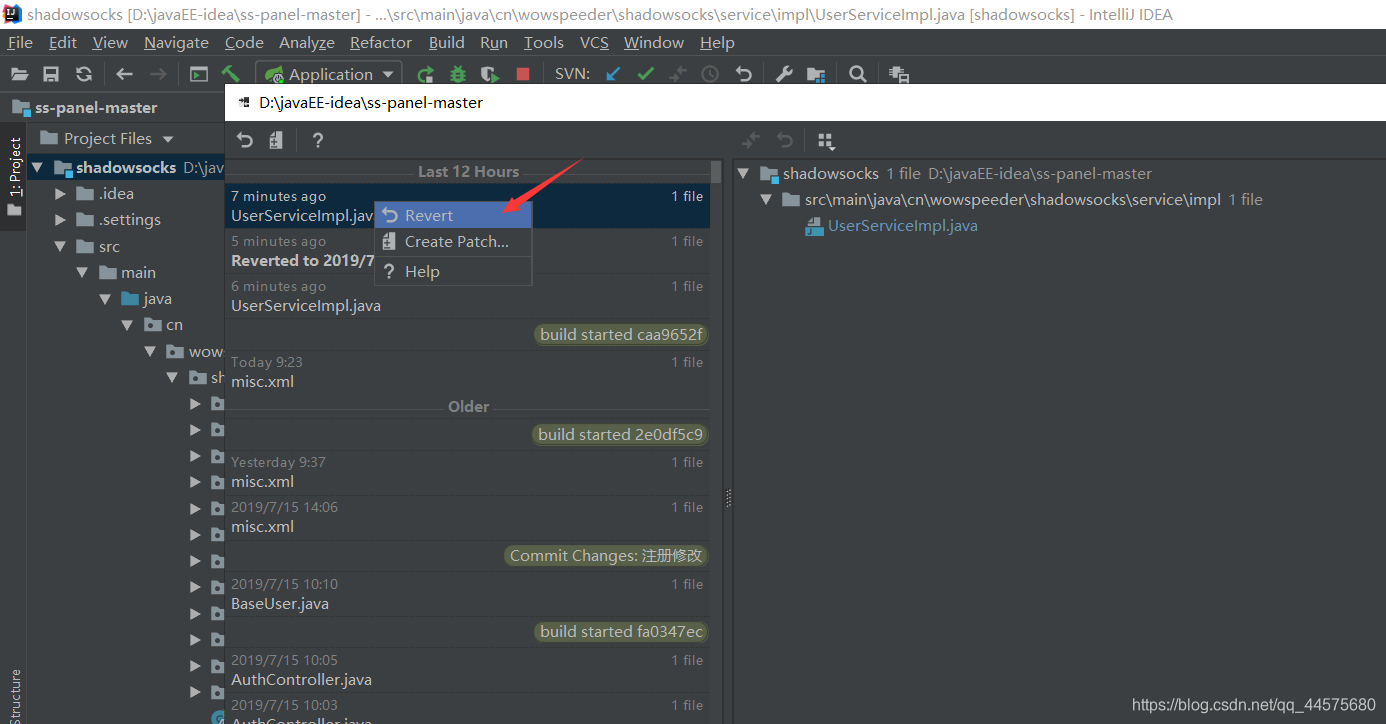Click the Create Patch icon in Local History toolbar
Image resolution: width=1386 pixels, height=724 pixels.
point(276,140)
